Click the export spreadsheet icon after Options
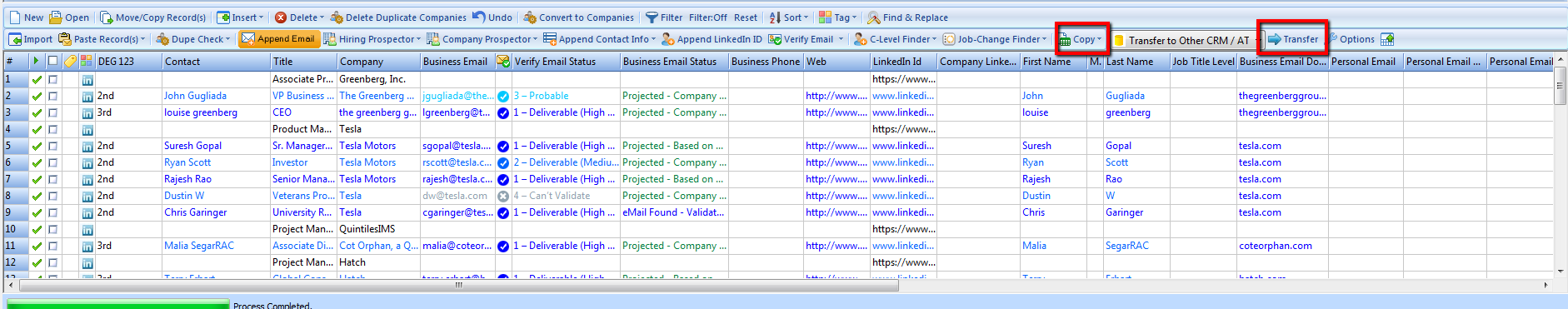The height and width of the screenshot is (309, 1568). click(x=1387, y=39)
